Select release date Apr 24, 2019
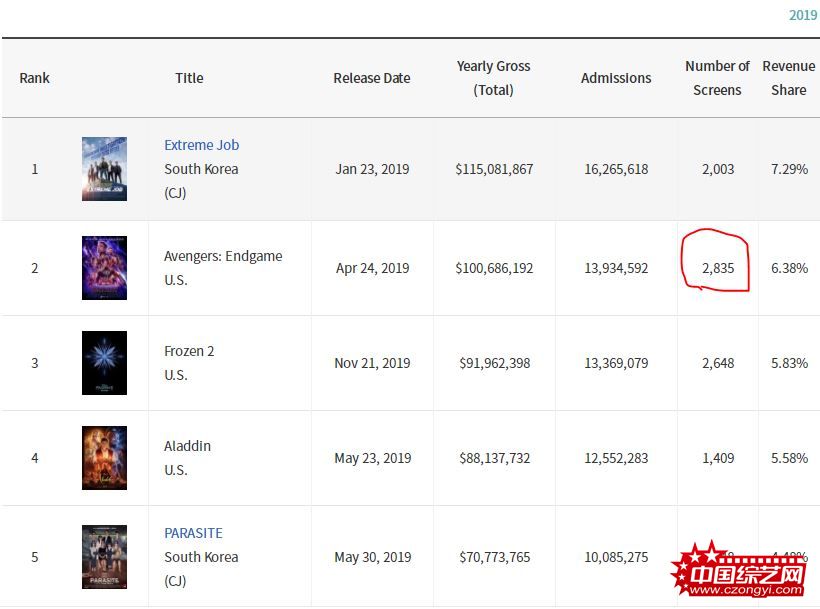Screen dimensions: 820x609 tap(372, 268)
